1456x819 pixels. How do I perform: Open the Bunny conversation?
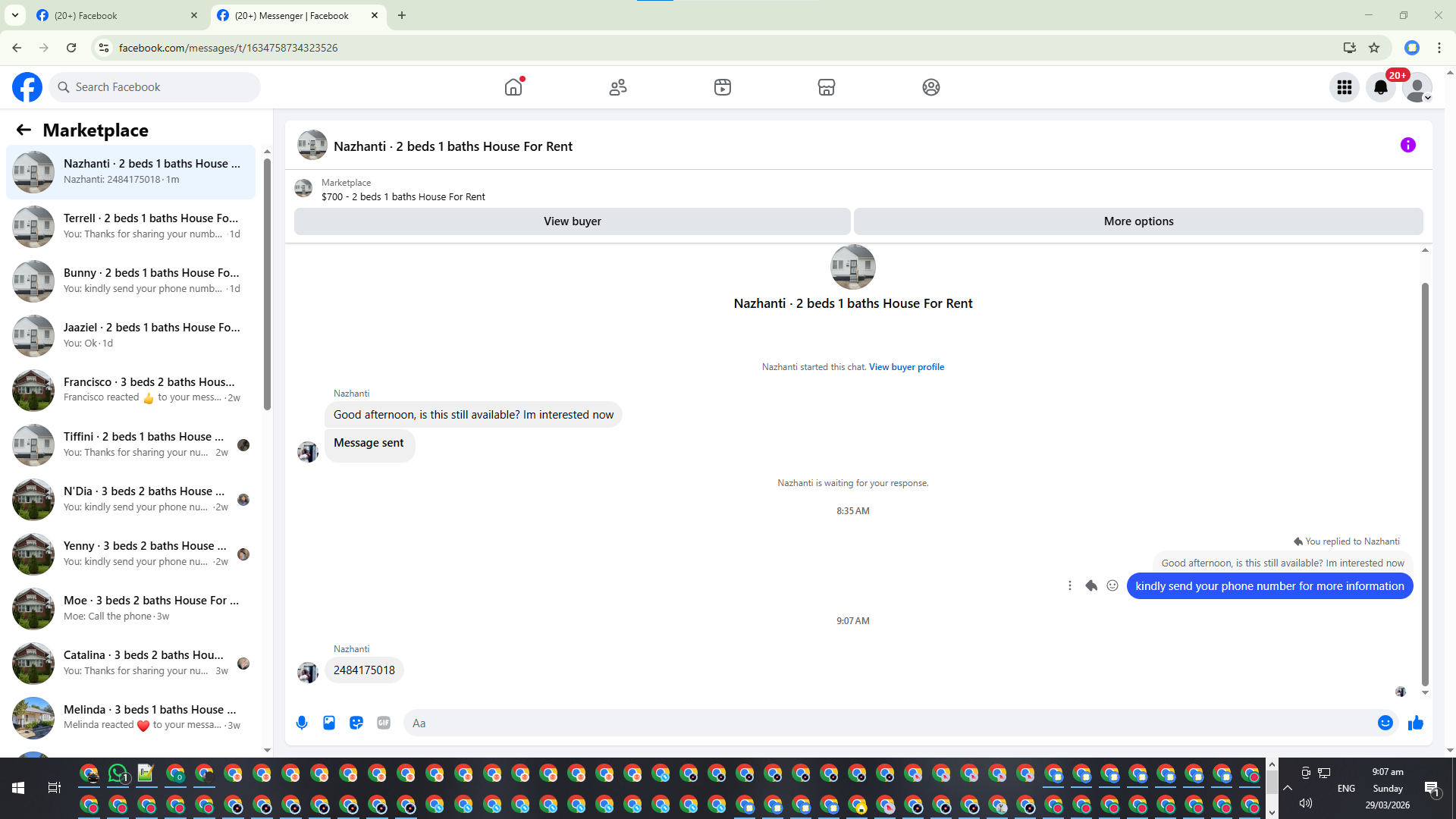click(130, 281)
